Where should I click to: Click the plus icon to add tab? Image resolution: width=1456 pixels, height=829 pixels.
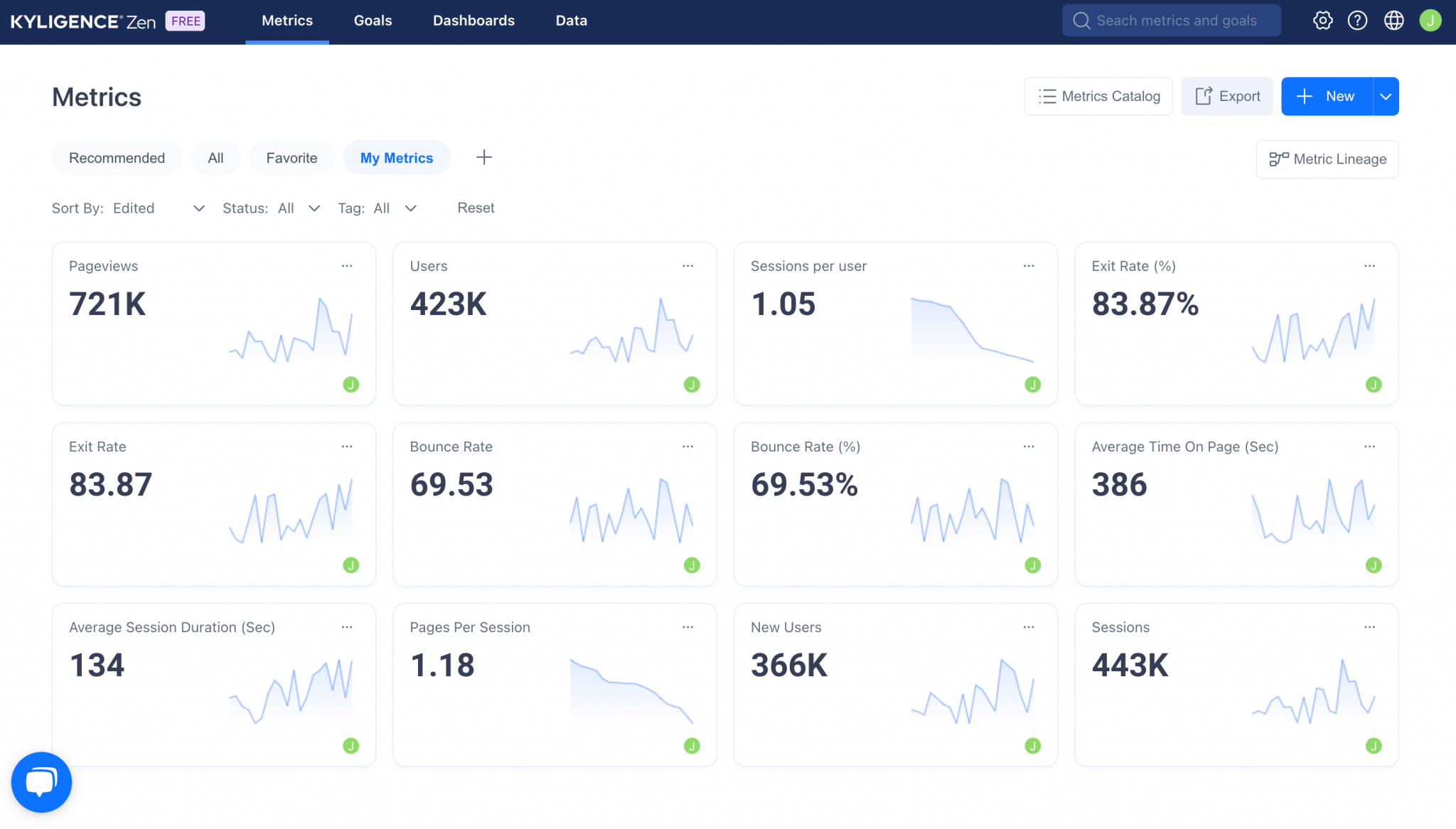[x=484, y=157]
